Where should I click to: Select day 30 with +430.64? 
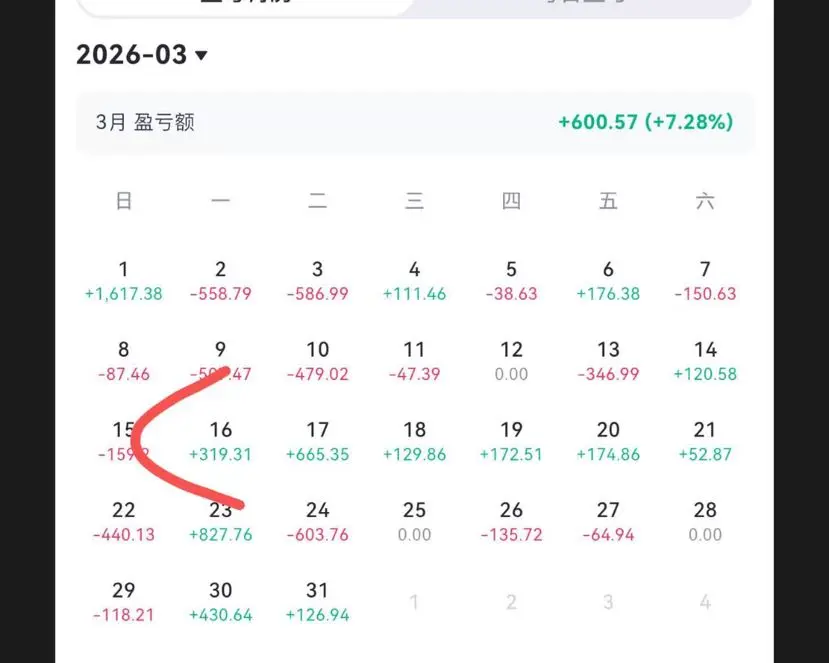[x=220, y=602]
